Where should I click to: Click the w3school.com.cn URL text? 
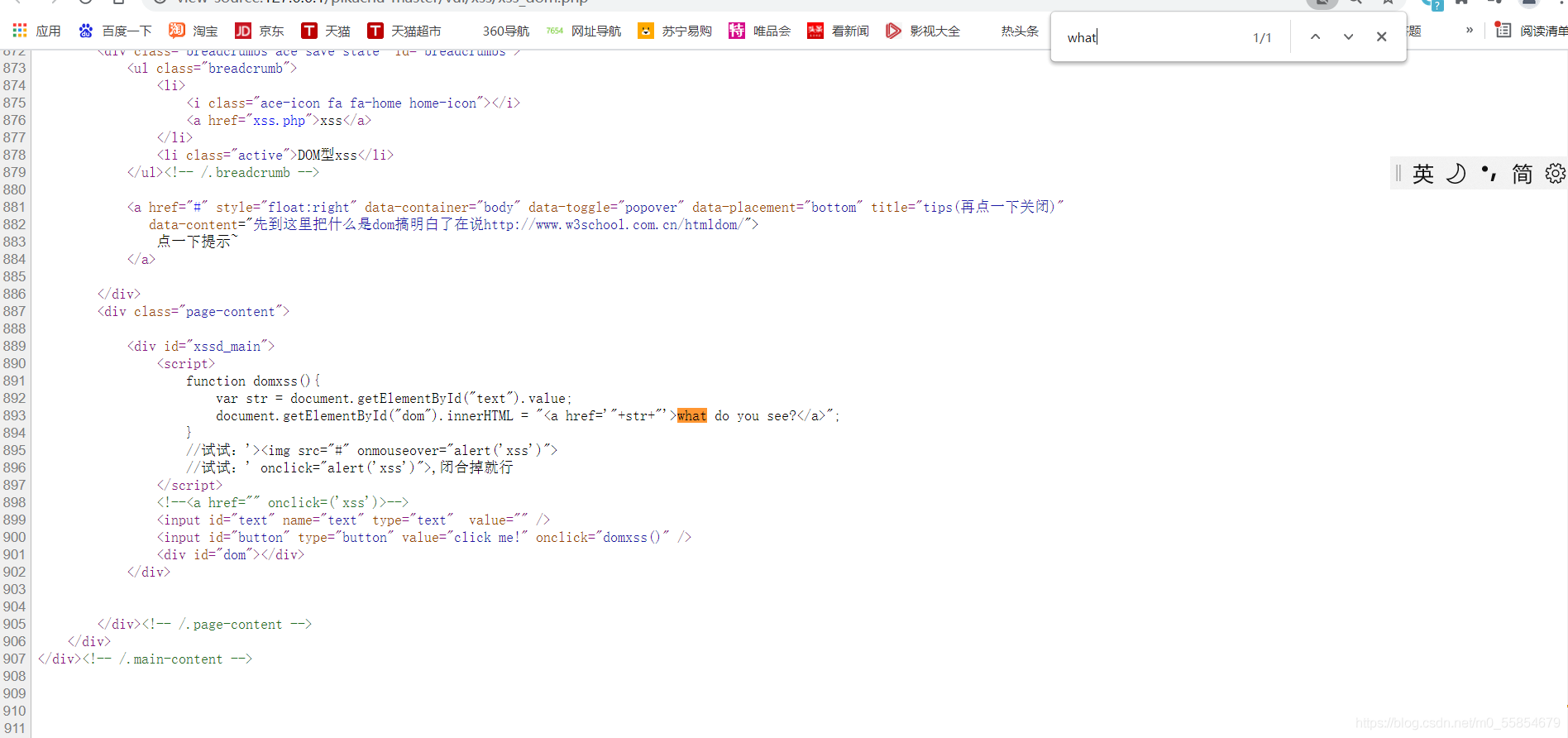coord(615,224)
